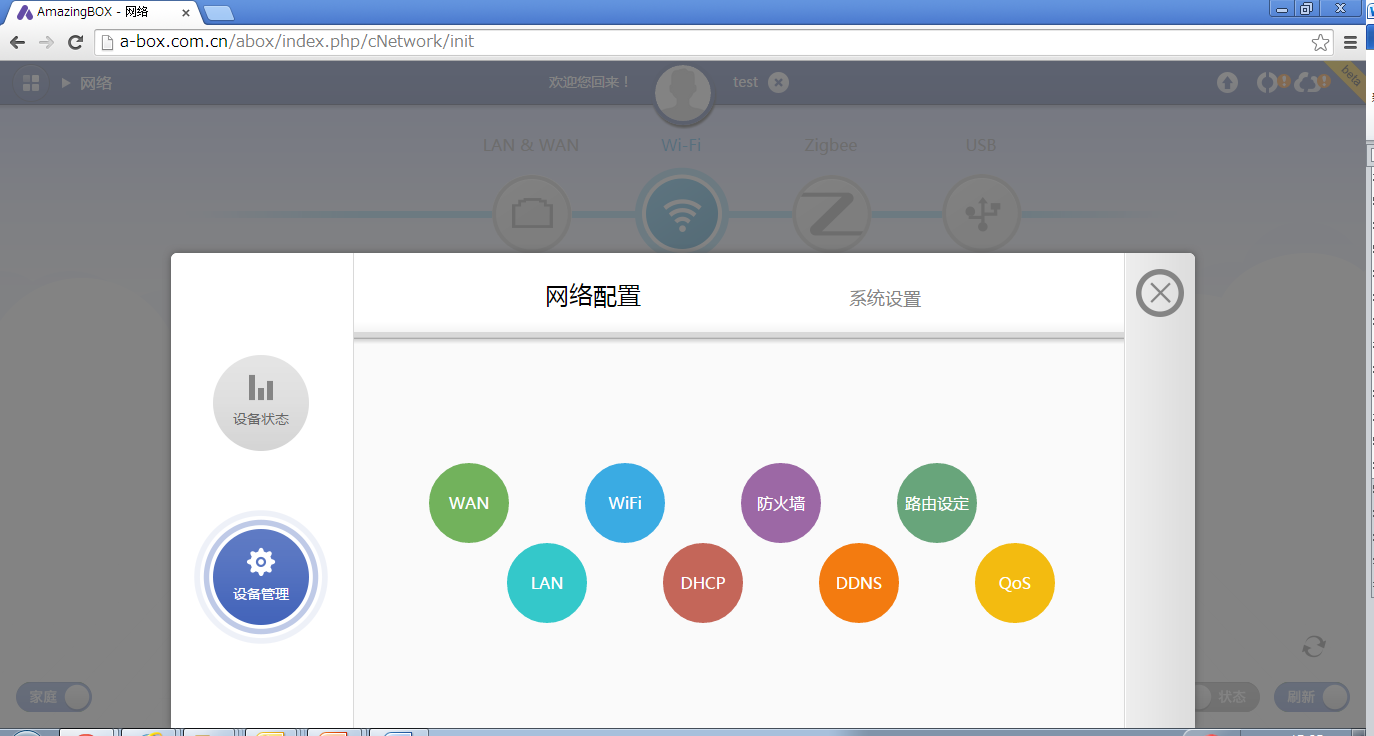
Task: Click the address bar URL field
Action: click(700, 42)
